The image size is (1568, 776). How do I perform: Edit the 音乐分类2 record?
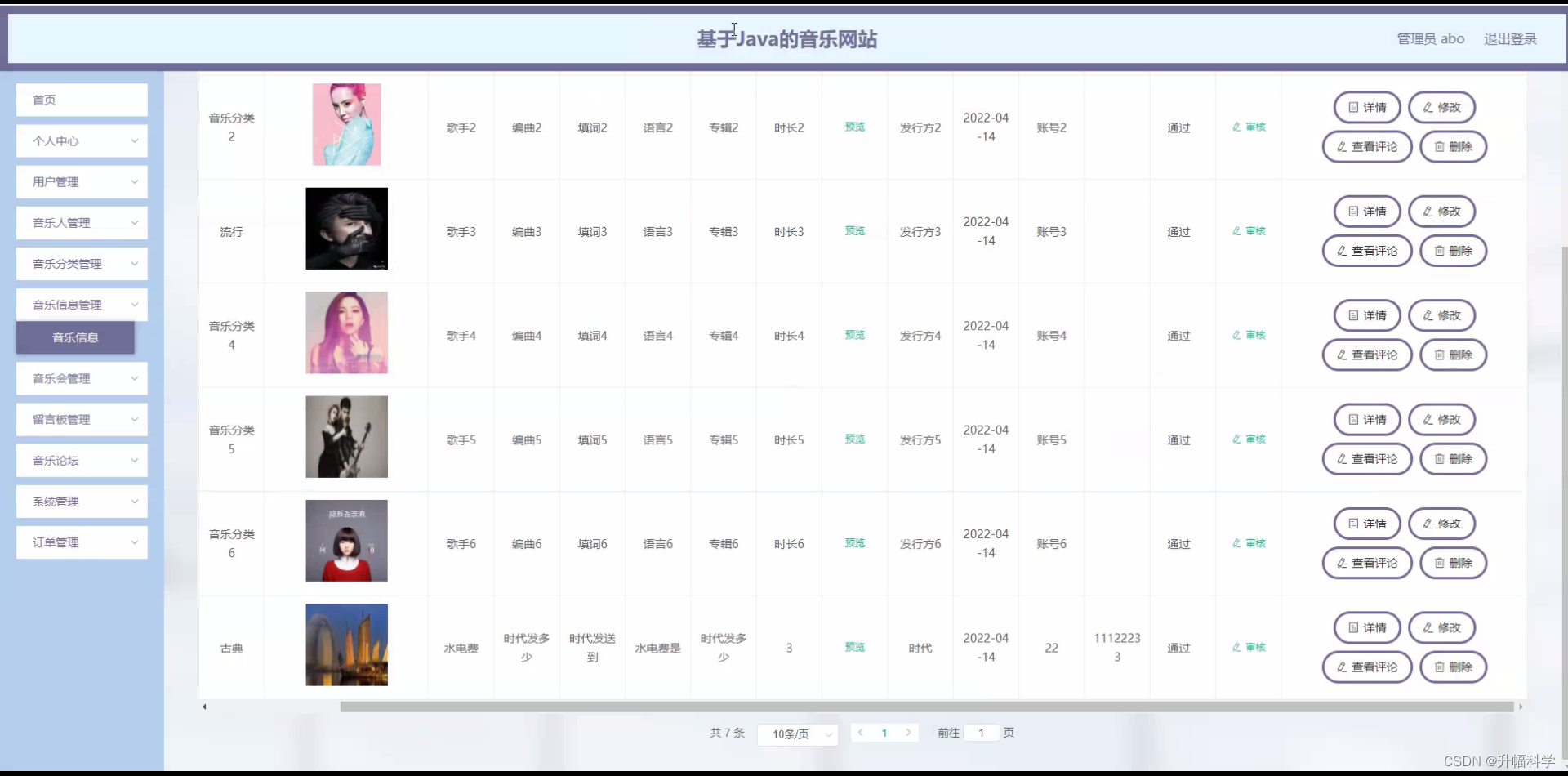pyautogui.click(x=1441, y=107)
